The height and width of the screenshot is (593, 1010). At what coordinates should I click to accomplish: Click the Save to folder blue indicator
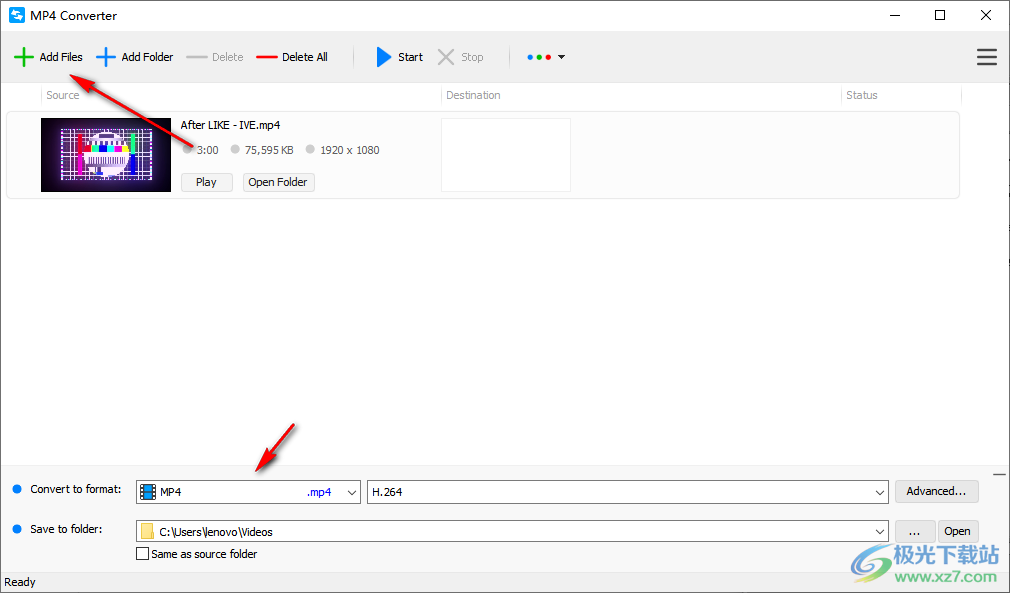[x=16, y=529]
